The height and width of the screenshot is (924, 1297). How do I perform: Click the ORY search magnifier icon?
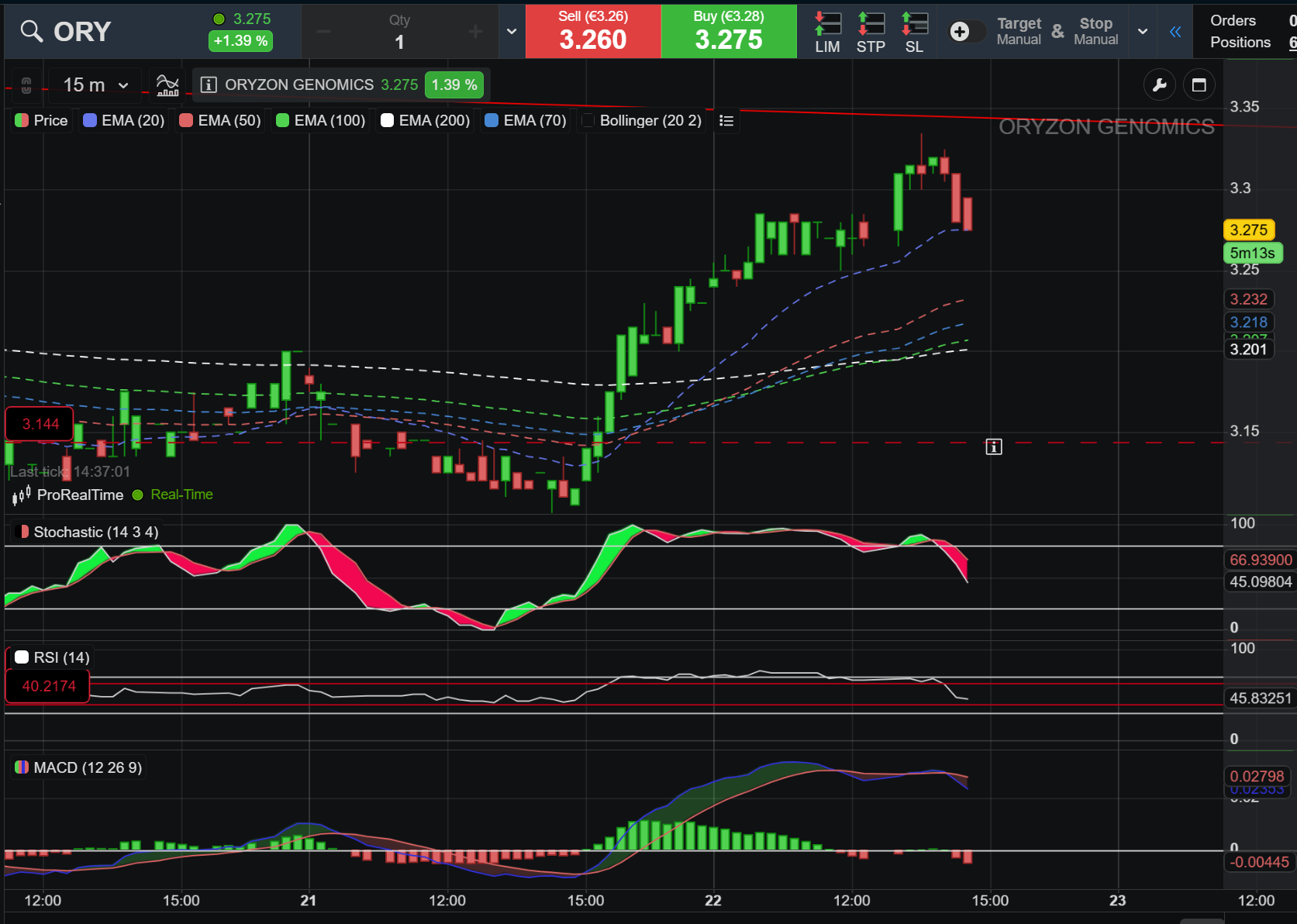(31, 31)
